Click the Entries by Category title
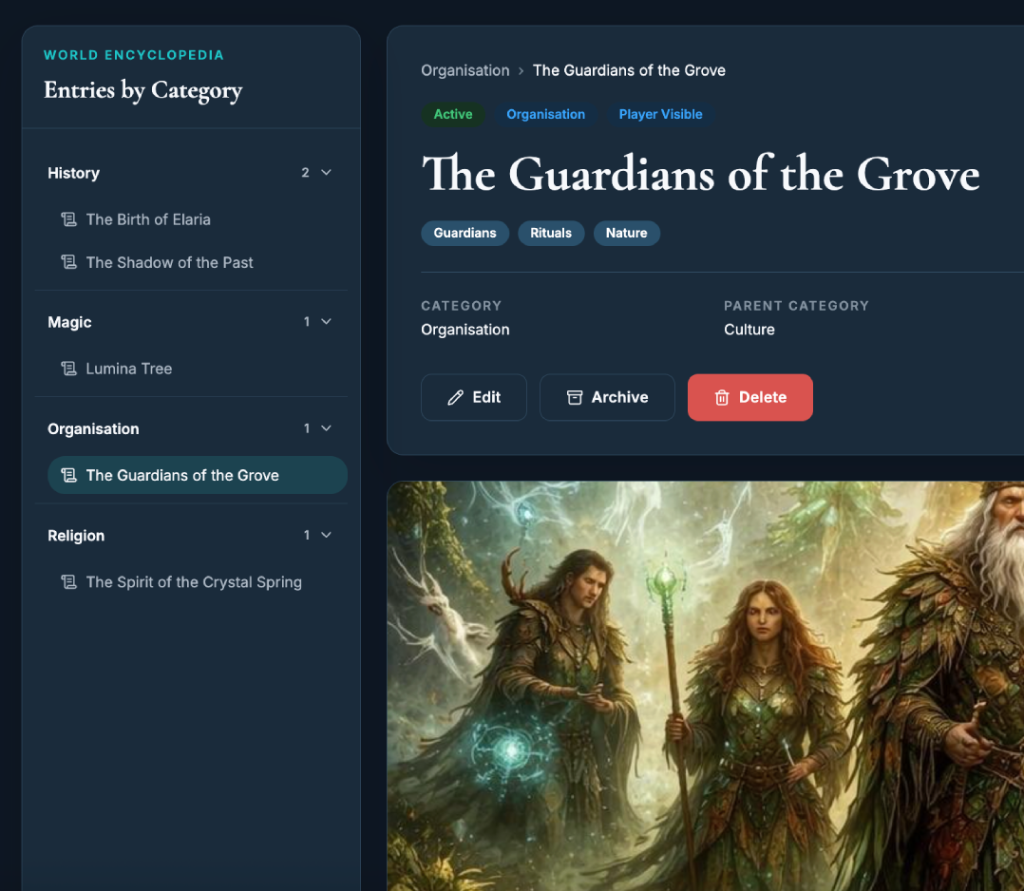Viewport: 1024px width, 891px height. pyautogui.click(x=143, y=90)
